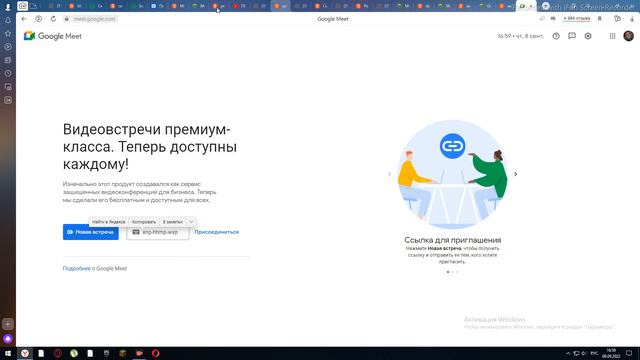Show the previous carousel slide arrow

pos(389,174)
